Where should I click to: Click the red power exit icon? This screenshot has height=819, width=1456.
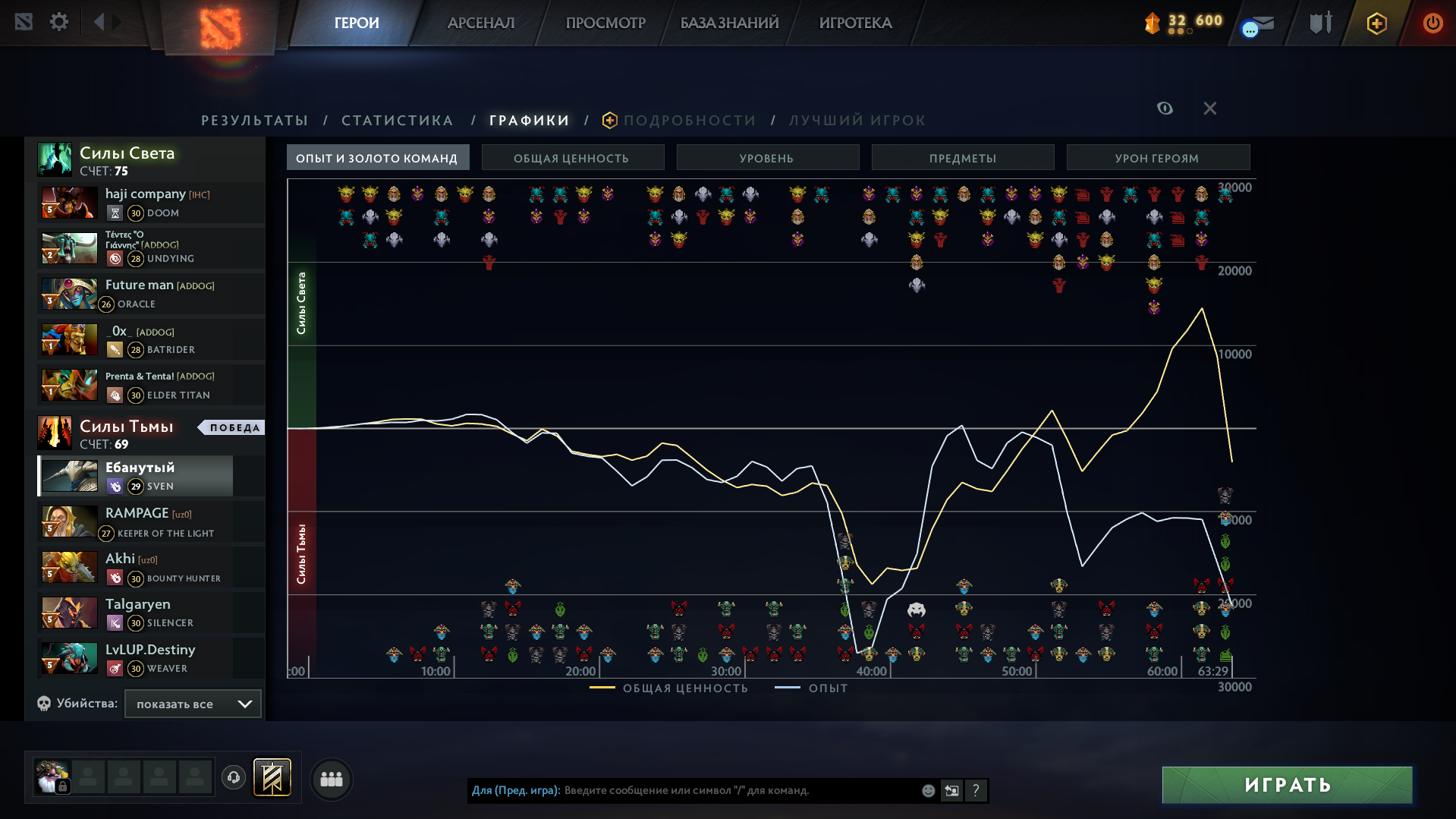click(1432, 23)
